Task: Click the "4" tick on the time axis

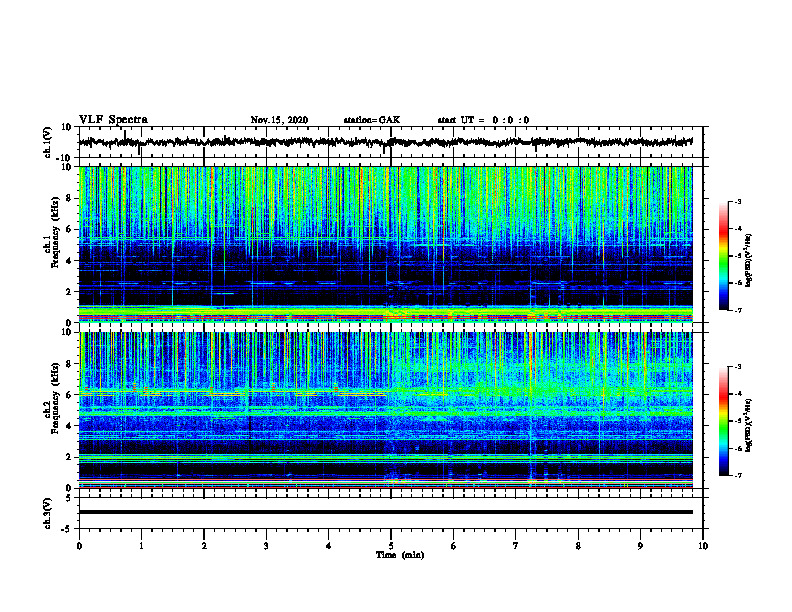Action: (328, 546)
